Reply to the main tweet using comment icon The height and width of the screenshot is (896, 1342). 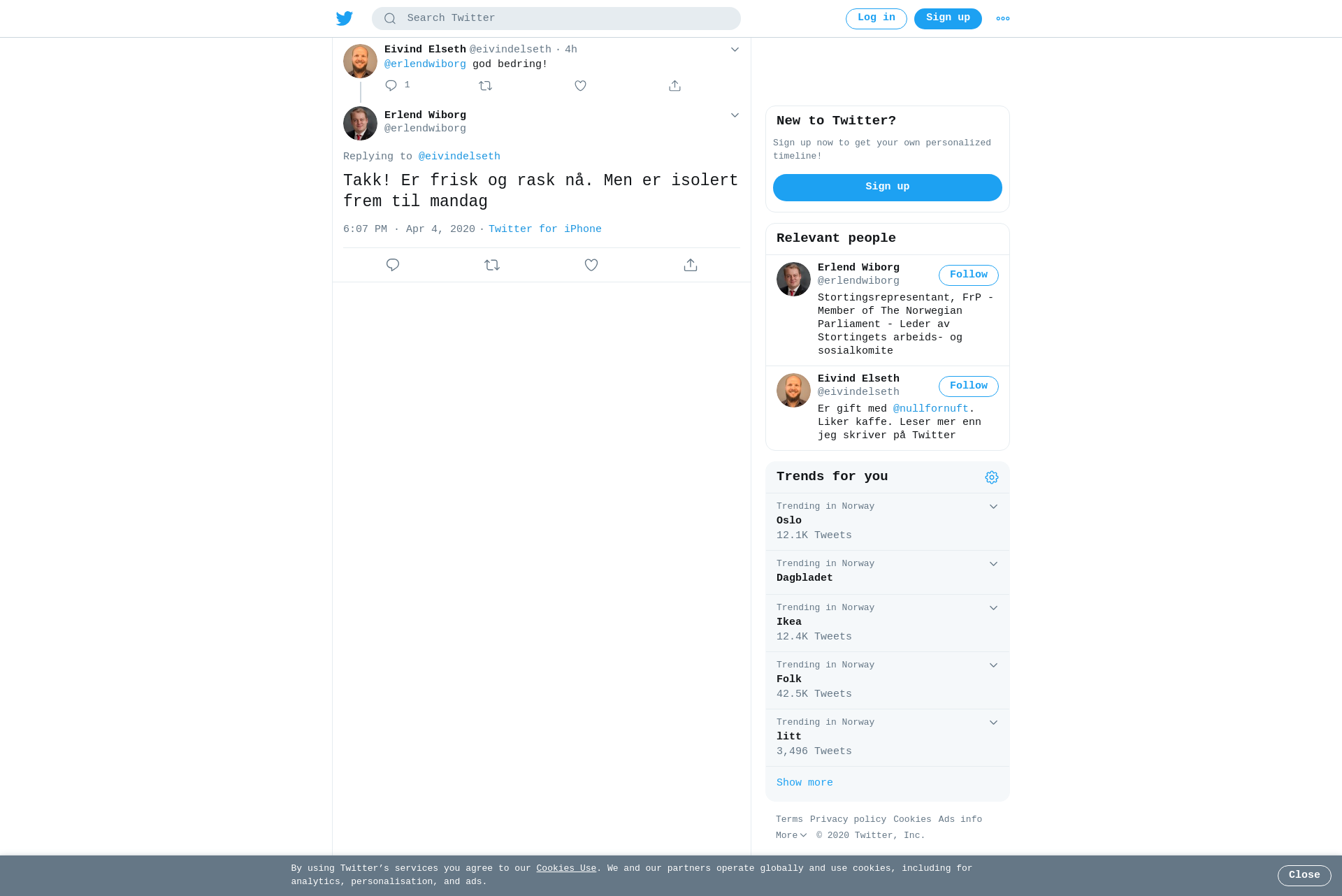(x=393, y=265)
